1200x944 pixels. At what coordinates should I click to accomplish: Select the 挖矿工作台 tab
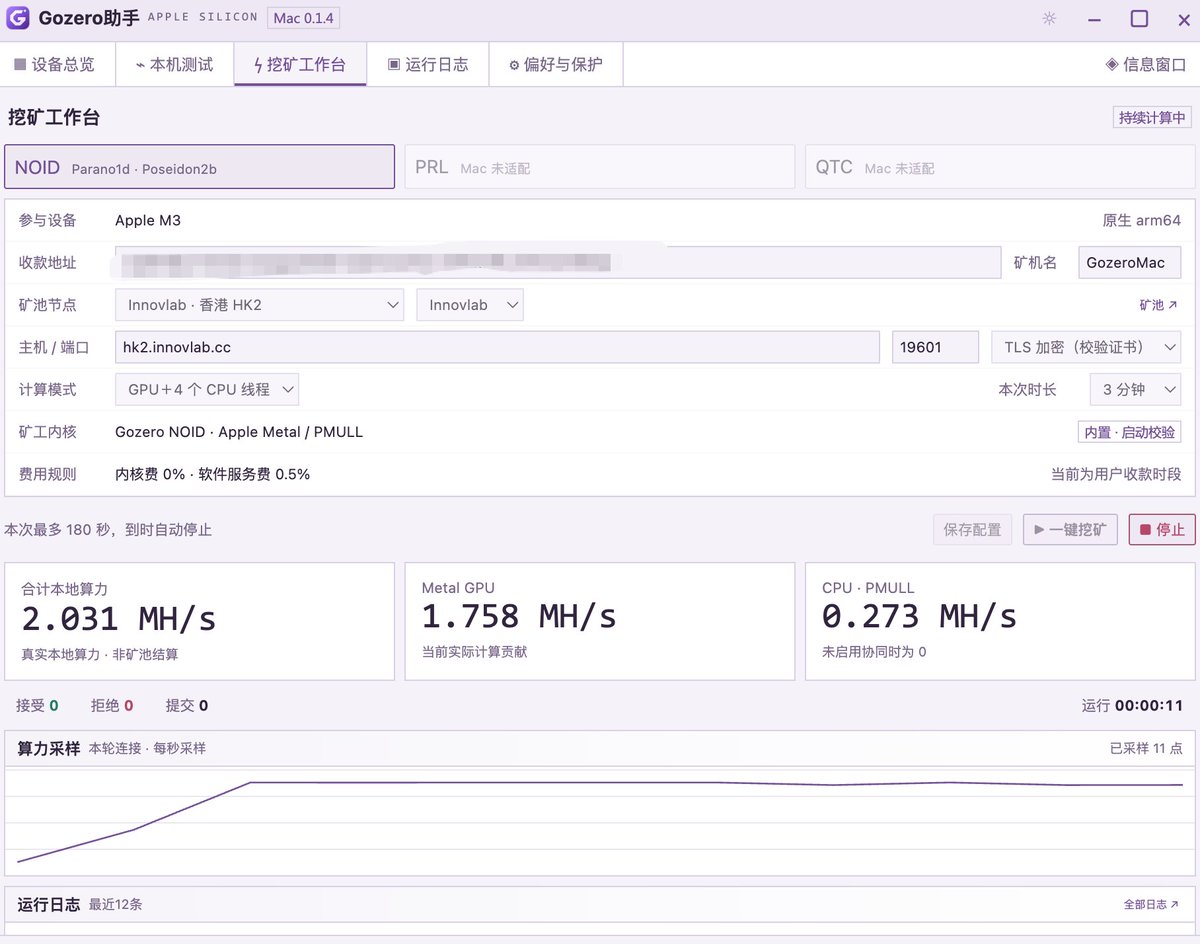point(300,65)
